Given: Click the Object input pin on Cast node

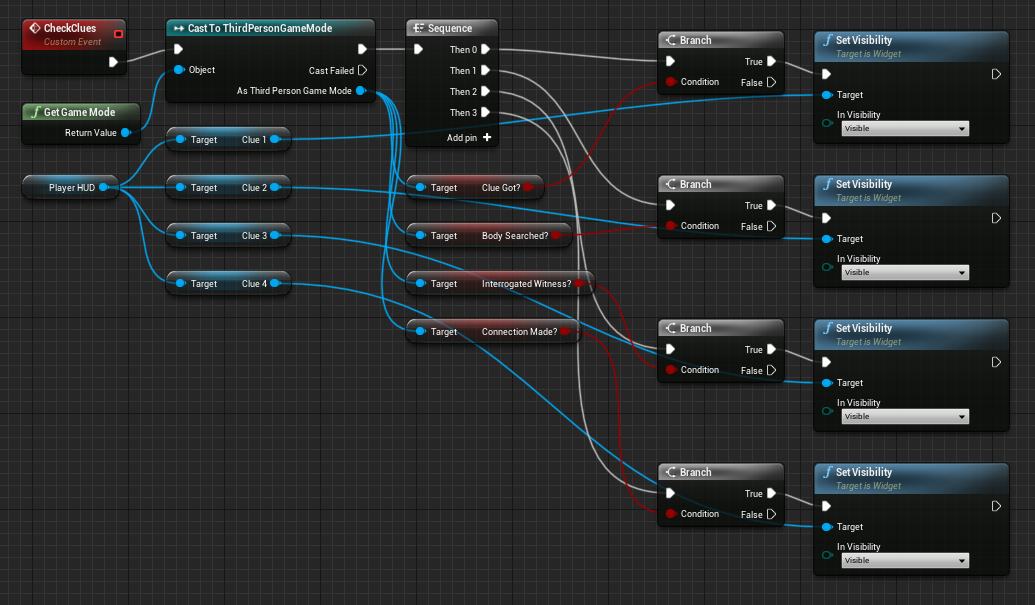Looking at the screenshot, I should [179, 70].
